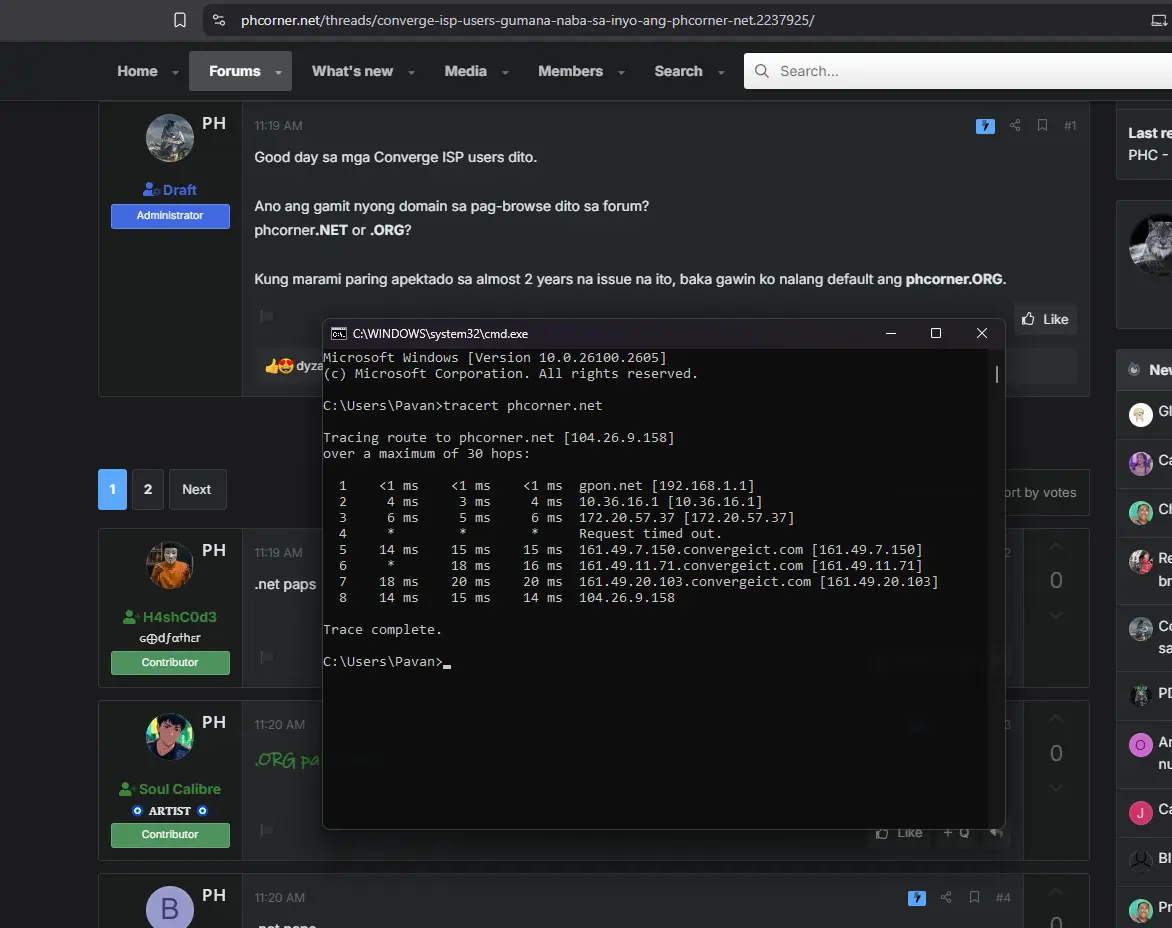The height and width of the screenshot is (928, 1172).
Task: Open the Search tab
Action: pyautogui.click(x=679, y=71)
